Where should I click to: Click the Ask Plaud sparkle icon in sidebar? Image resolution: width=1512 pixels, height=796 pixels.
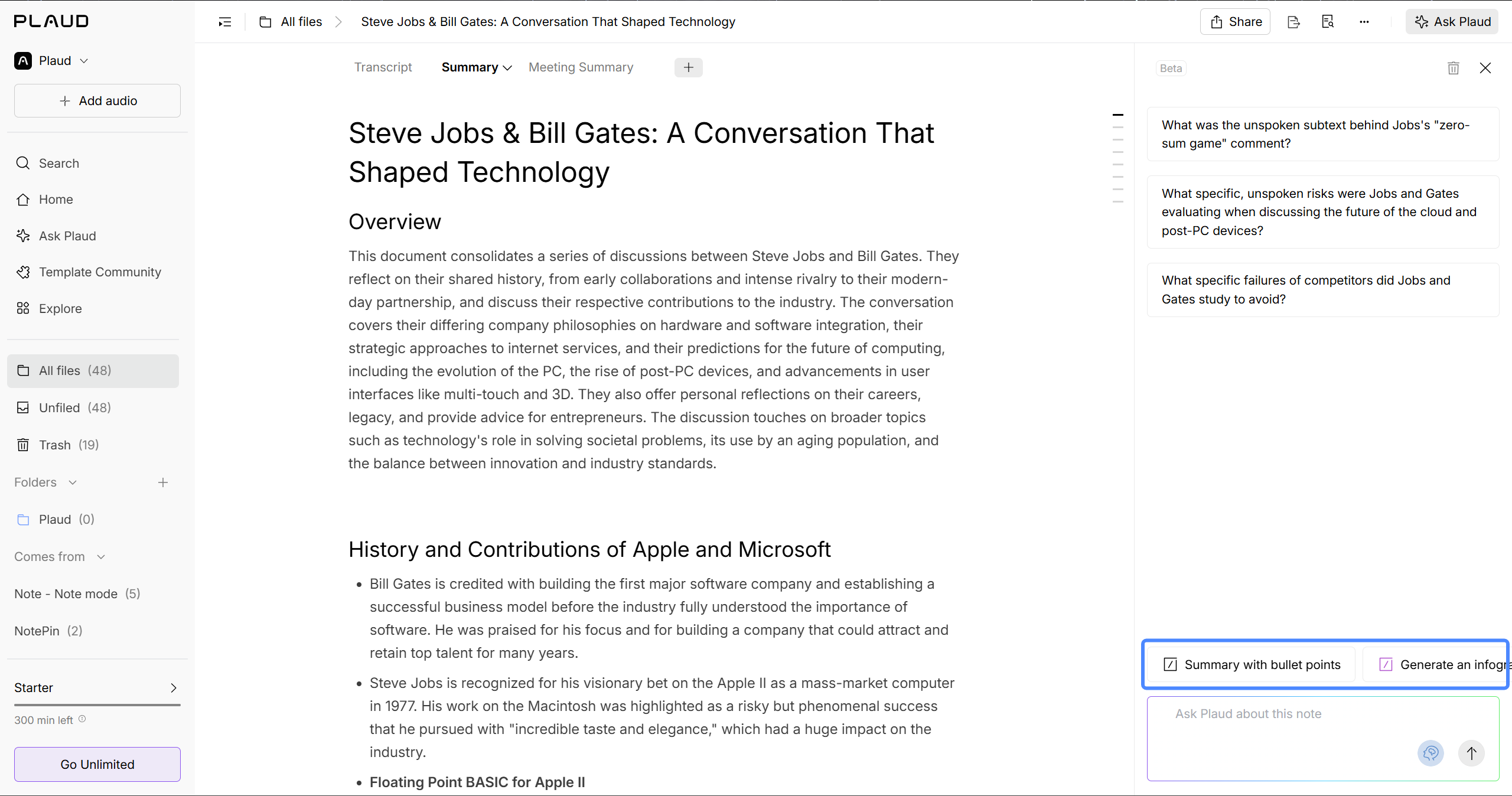click(x=23, y=236)
